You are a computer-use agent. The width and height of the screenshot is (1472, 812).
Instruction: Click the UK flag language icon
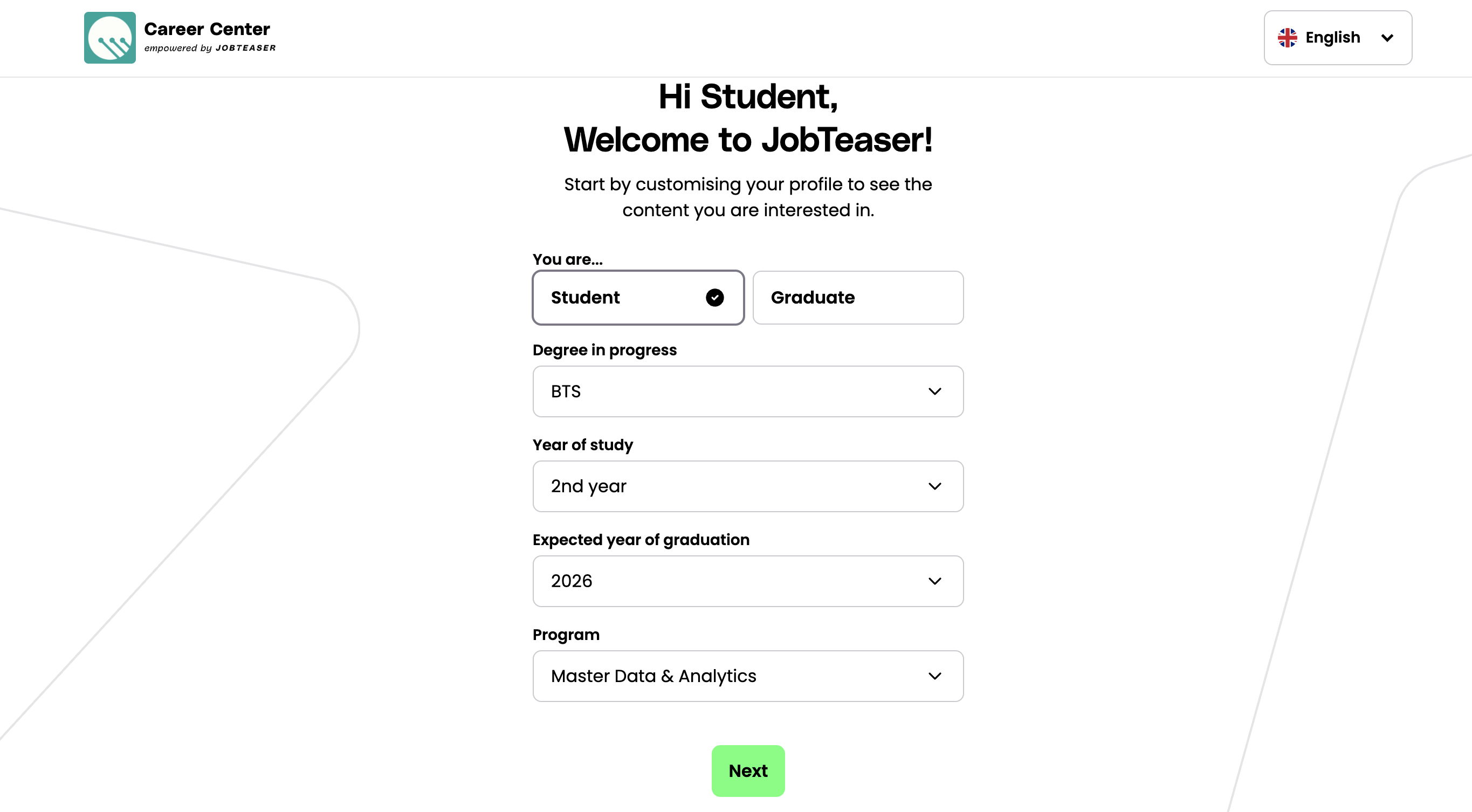(1287, 38)
